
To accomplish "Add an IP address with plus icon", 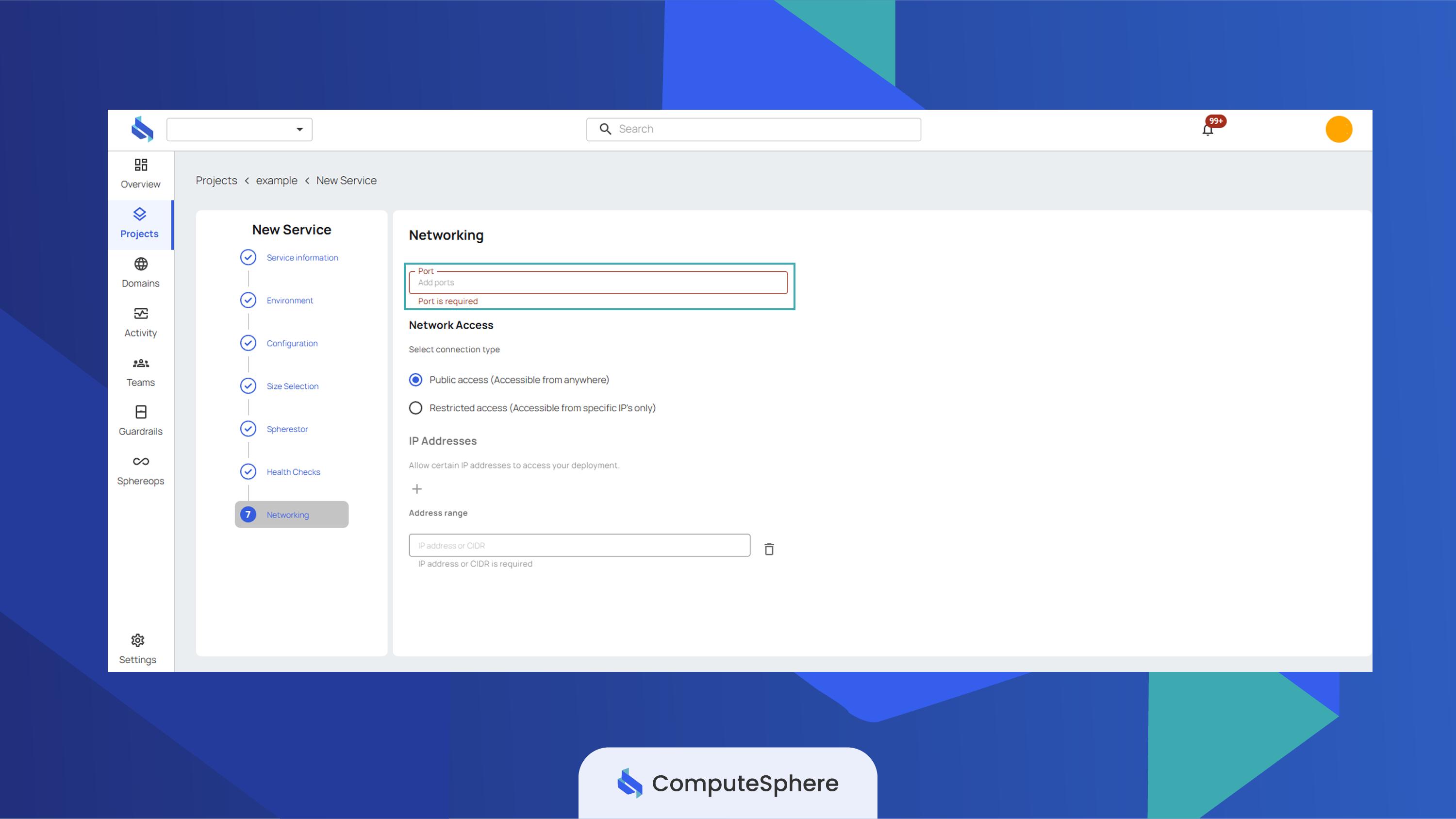I will [x=417, y=489].
